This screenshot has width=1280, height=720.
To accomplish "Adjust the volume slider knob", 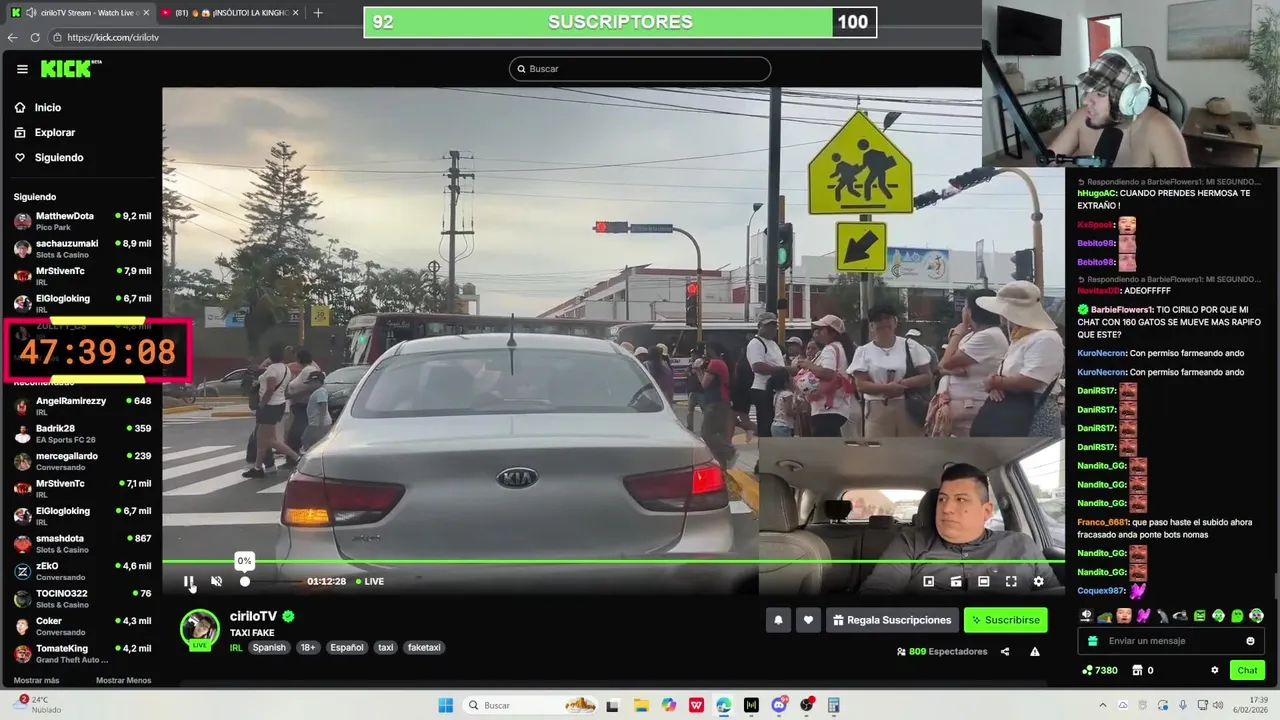I will [x=245, y=581].
